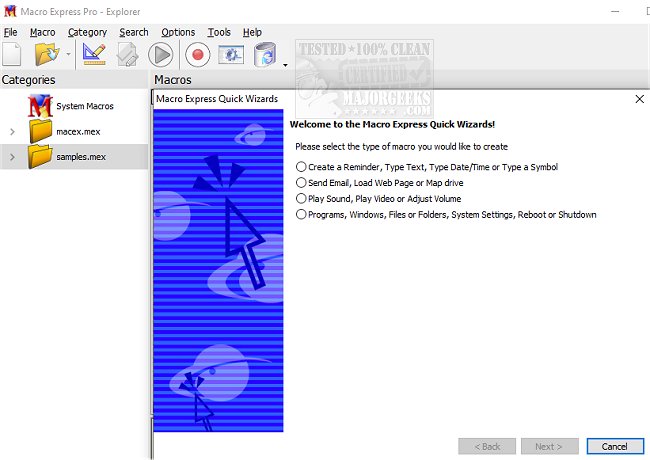Open the gear window Quick Wizards icon
Screen dimensions: 650x460
point(231,54)
